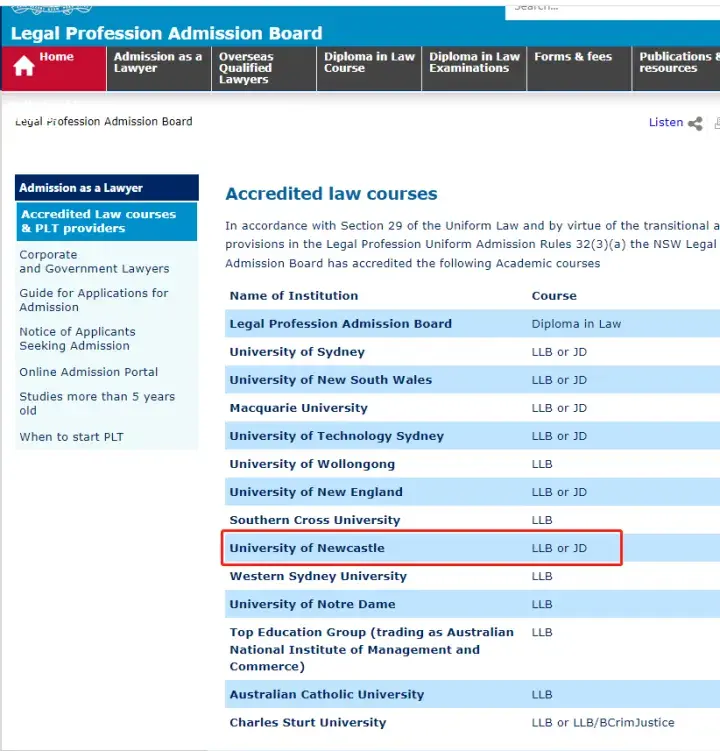Select Admission as a Lawyer sidebar heading
The image size is (720, 751).
pyautogui.click(x=107, y=188)
